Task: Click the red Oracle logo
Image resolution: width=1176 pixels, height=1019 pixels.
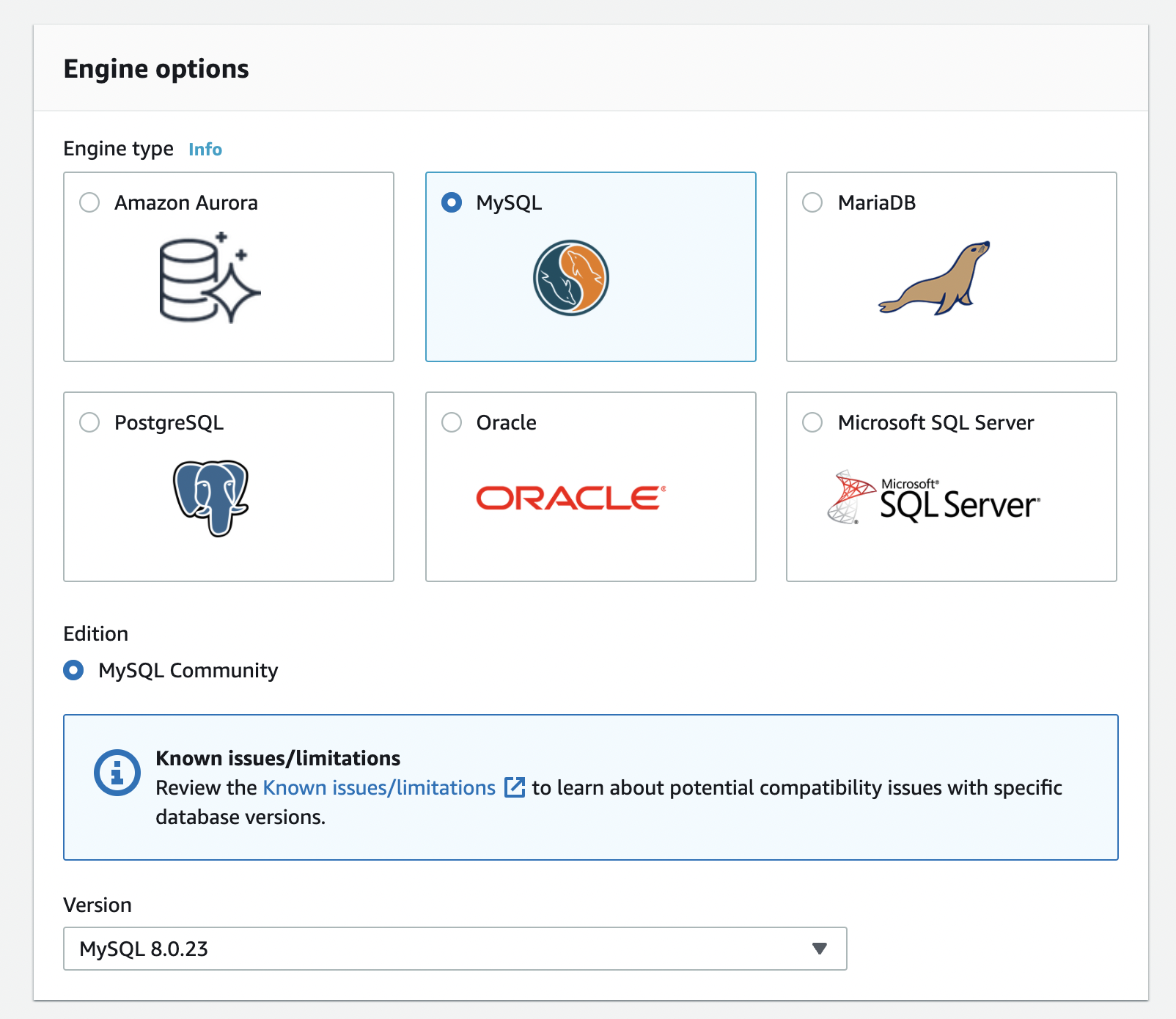Action: tap(571, 498)
